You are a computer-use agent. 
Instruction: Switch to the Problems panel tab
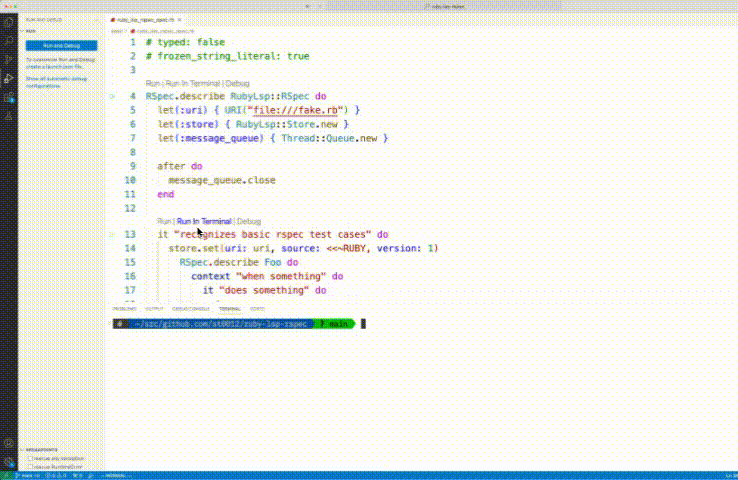point(124,310)
